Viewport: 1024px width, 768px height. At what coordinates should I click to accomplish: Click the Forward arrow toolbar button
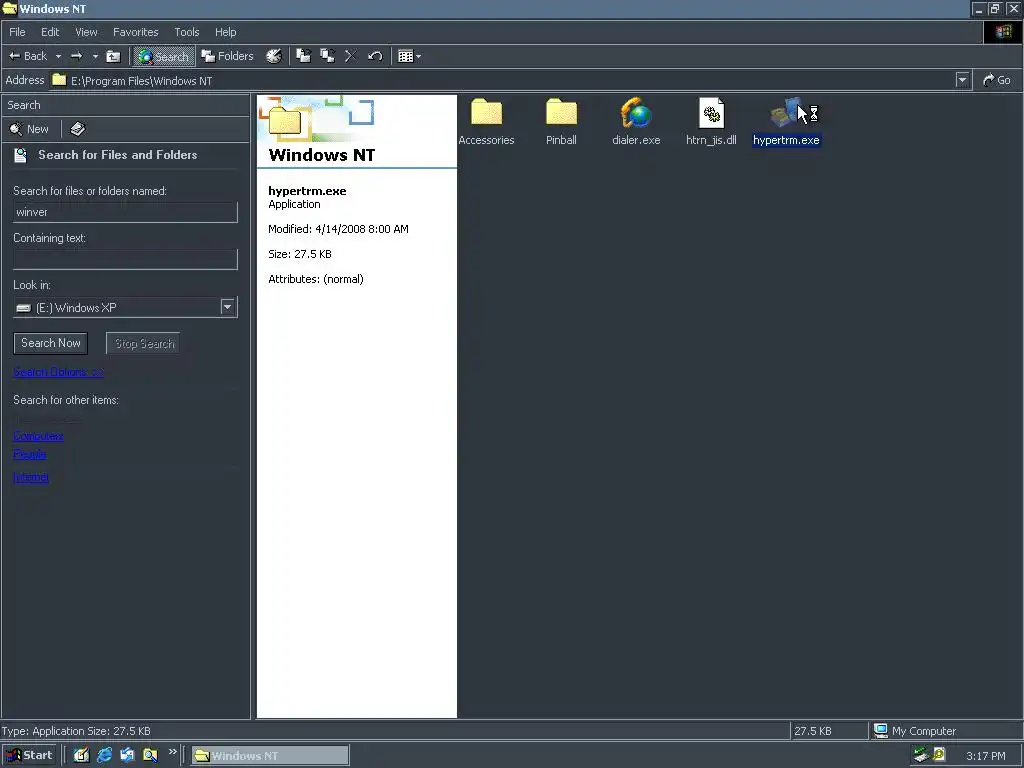[x=76, y=56]
